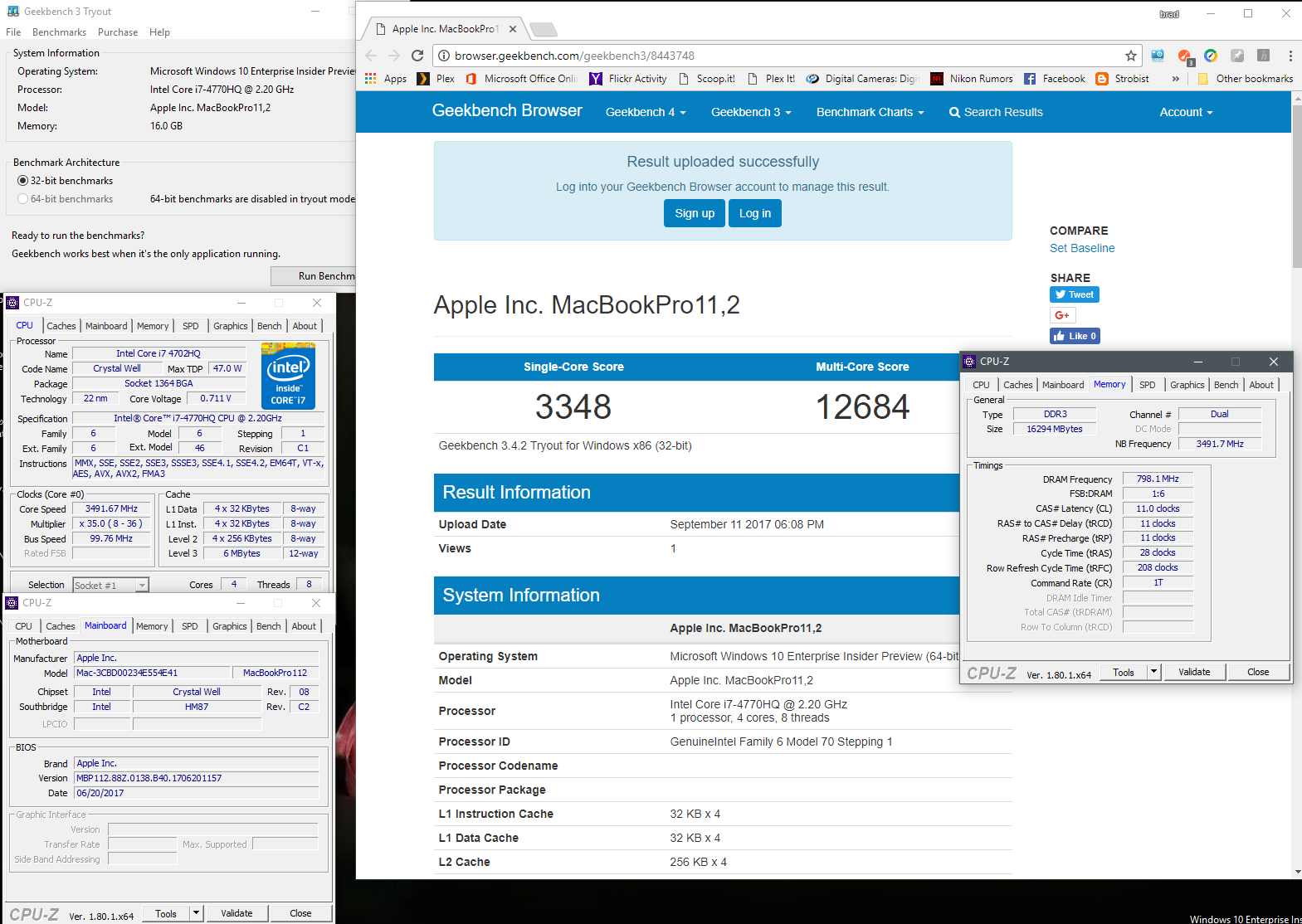Select the Apple Inc. MacBookPro browser tab

pos(445,29)
